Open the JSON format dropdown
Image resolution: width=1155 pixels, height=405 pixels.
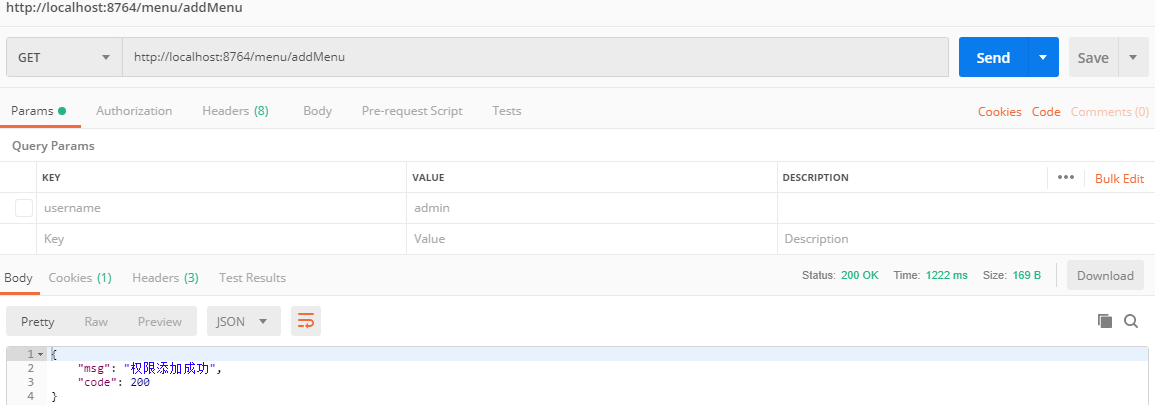point(243,321)
